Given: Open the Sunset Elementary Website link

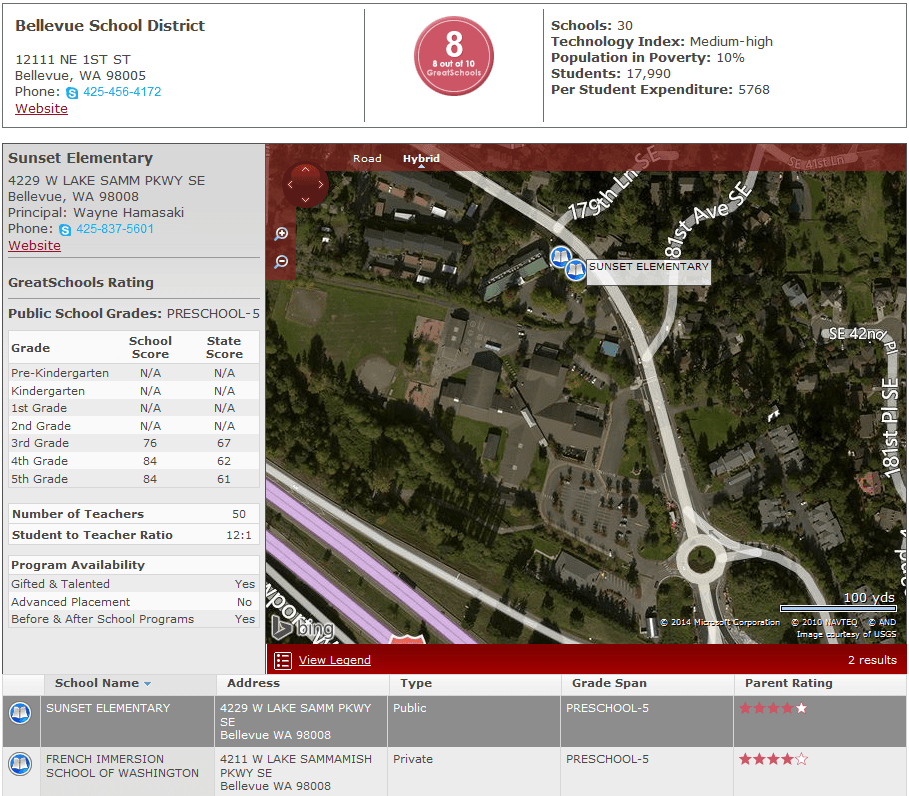Looking at the screenshot, I should coord(34,246).
